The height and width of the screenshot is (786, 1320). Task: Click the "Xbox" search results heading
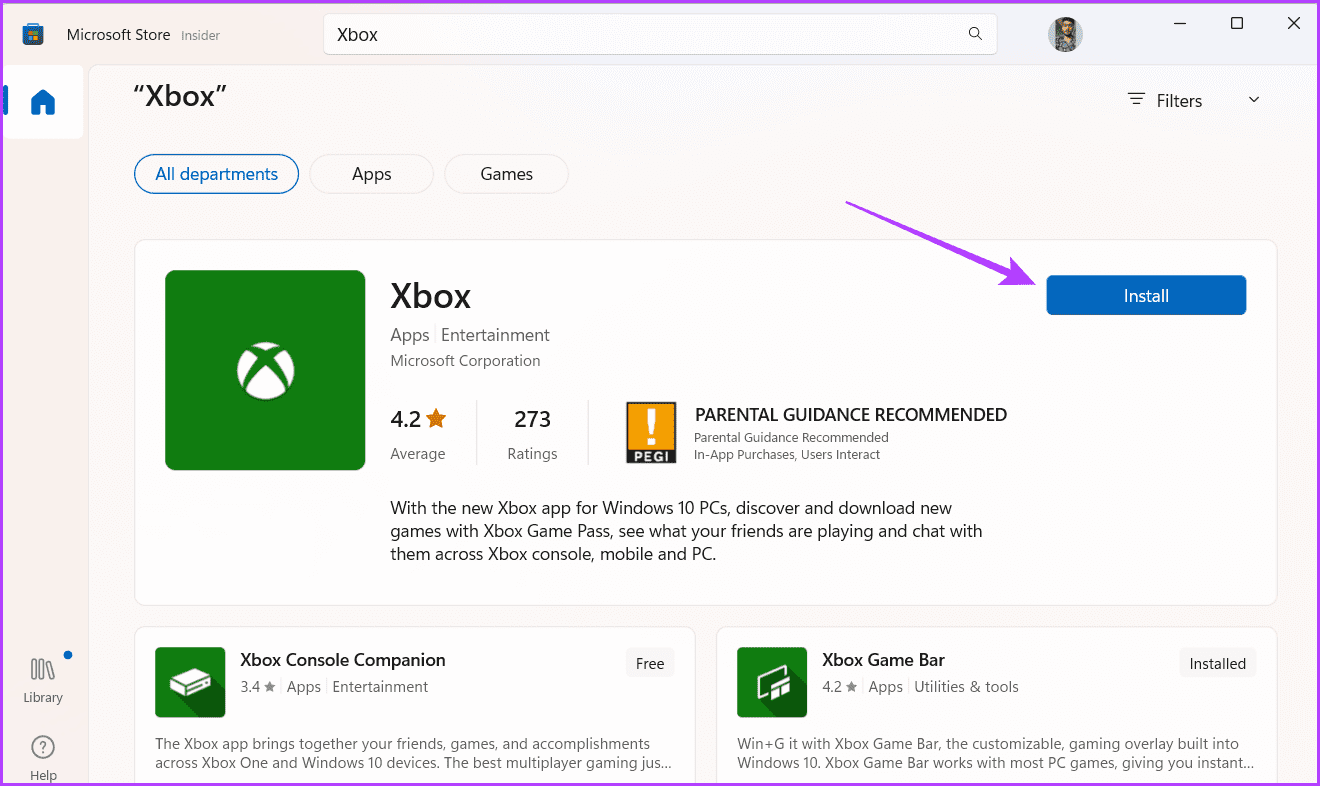[180, 96]
